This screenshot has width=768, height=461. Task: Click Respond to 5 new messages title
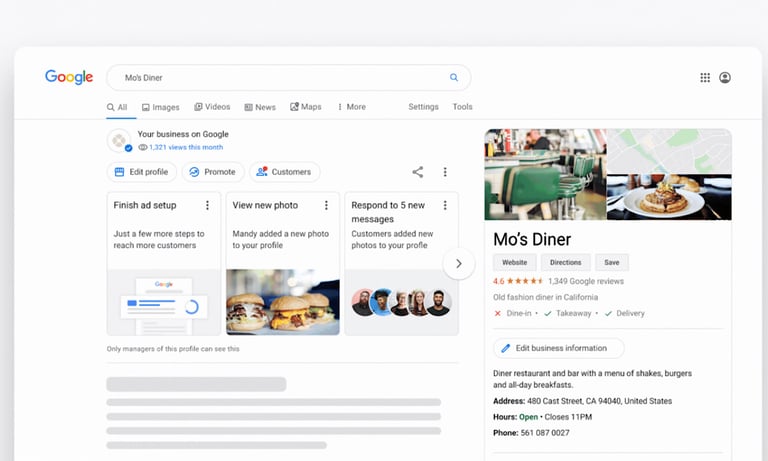(x=388, y=212)
